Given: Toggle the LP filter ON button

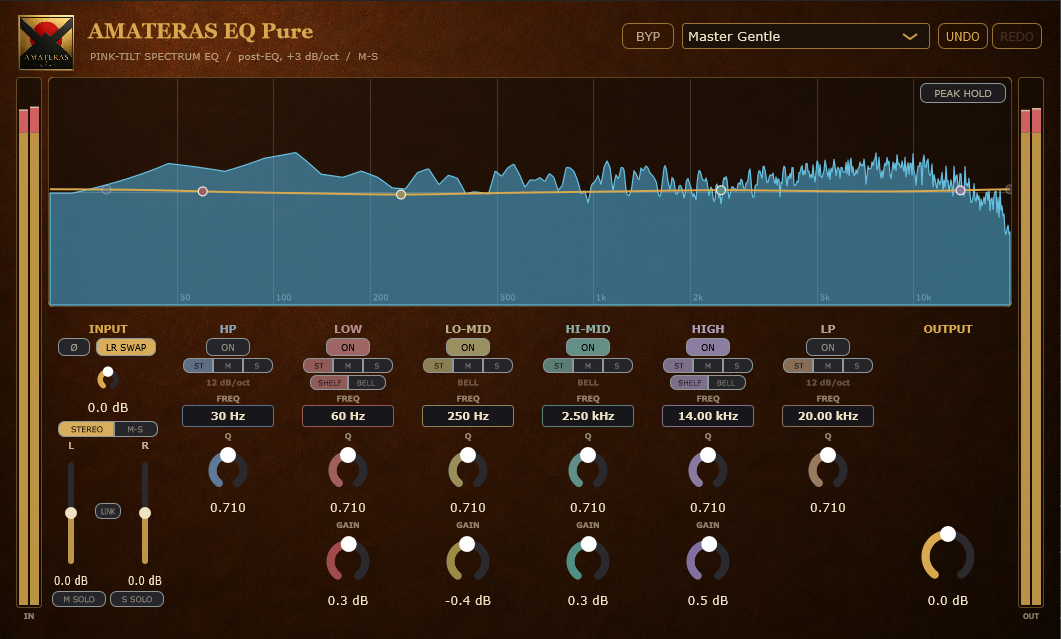Looking at the screenshot, I should 828,347.
